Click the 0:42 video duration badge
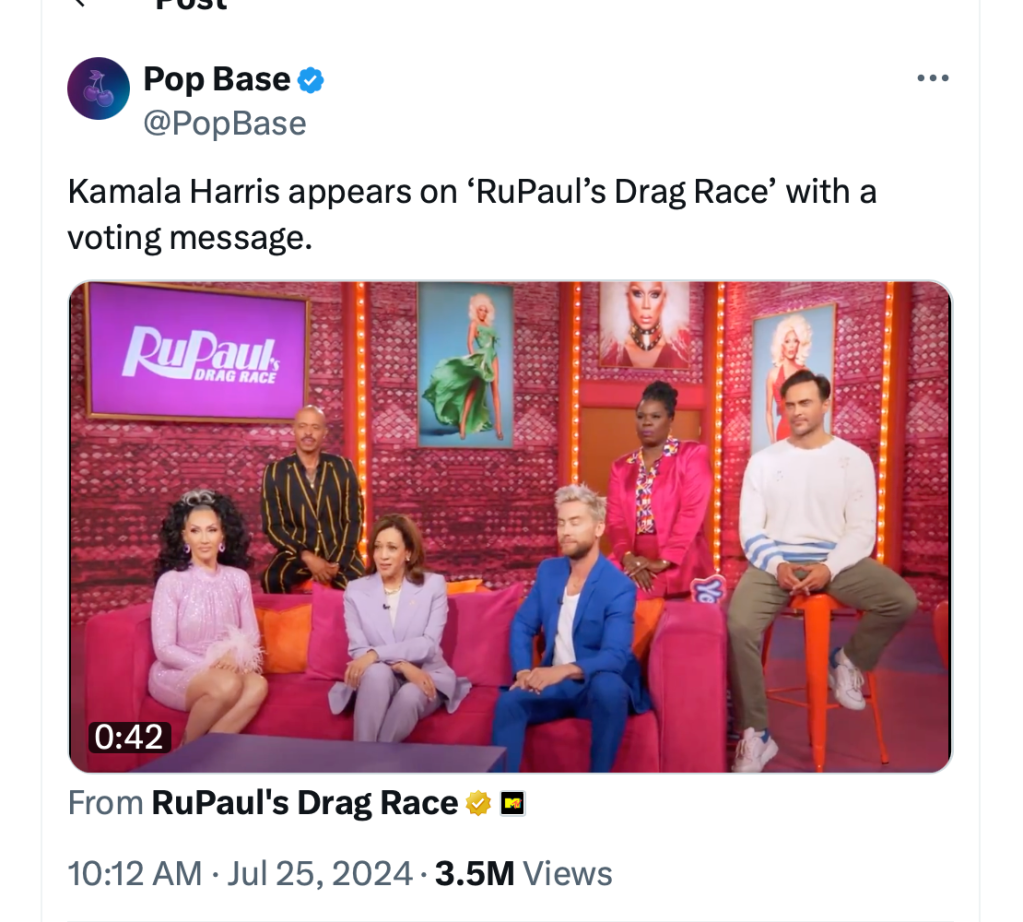This screenshot has height=922, width=1023. tap(129, 737)
